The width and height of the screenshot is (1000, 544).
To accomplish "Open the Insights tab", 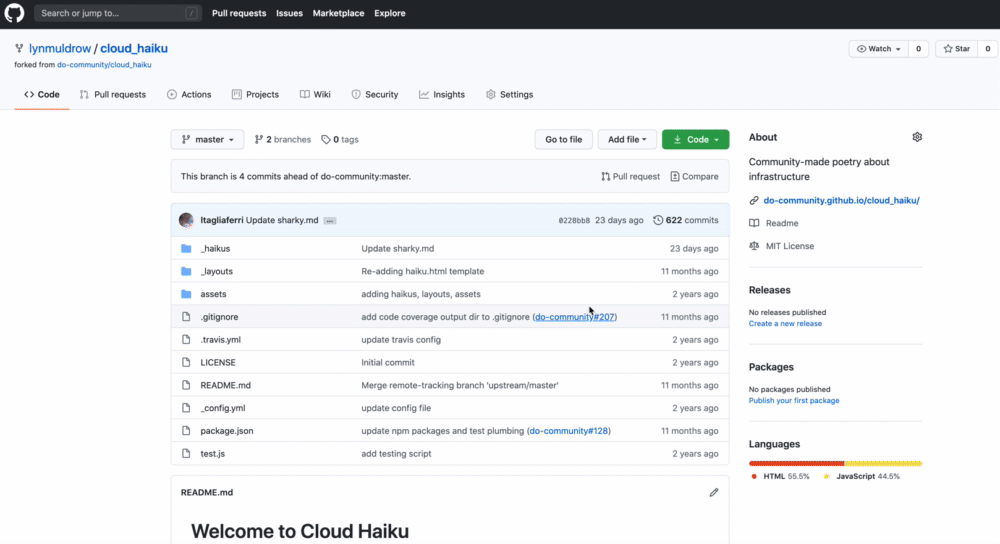I will tap(442, 94).
